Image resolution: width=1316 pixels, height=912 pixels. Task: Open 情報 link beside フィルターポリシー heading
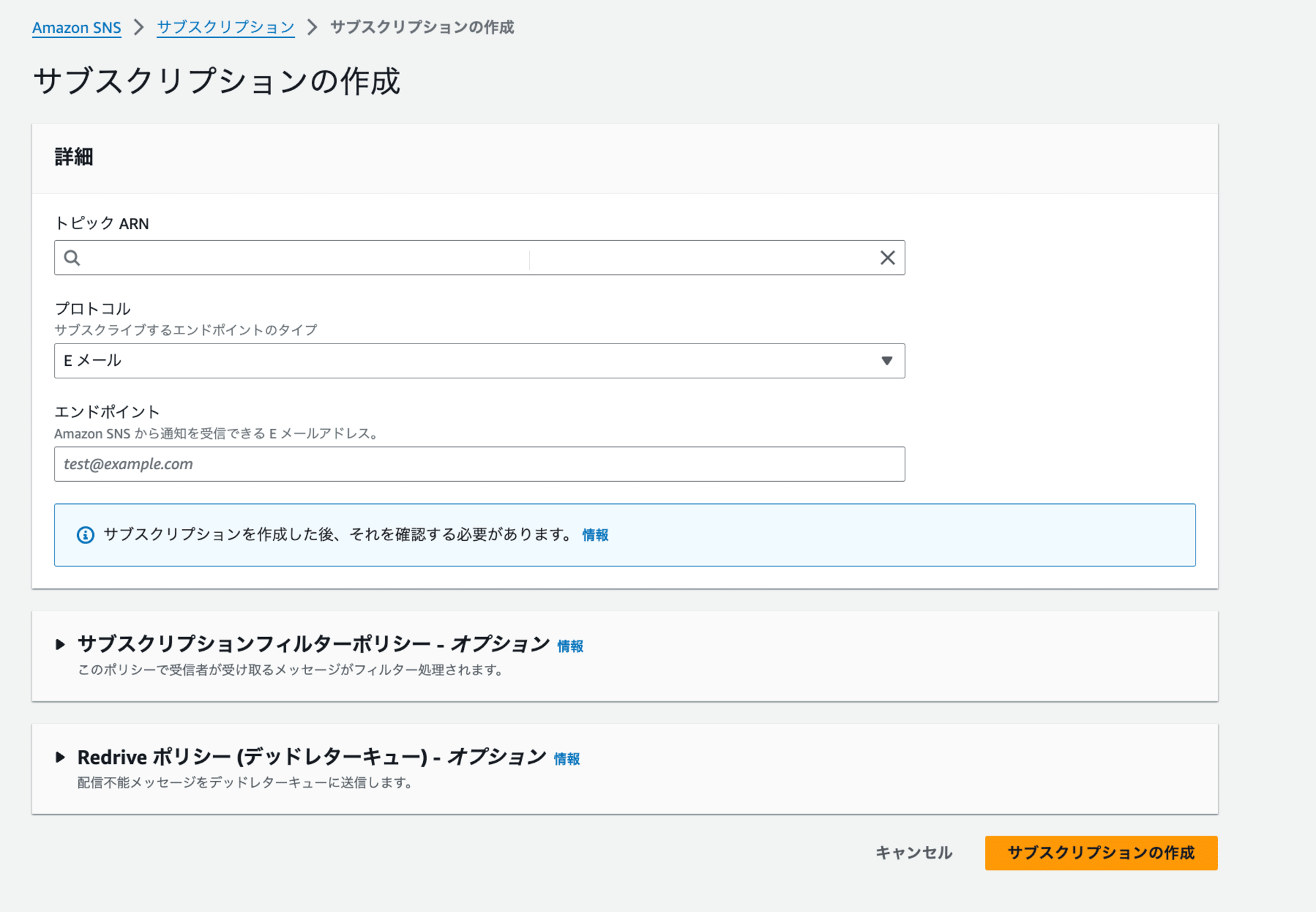[x=570, y=646]
